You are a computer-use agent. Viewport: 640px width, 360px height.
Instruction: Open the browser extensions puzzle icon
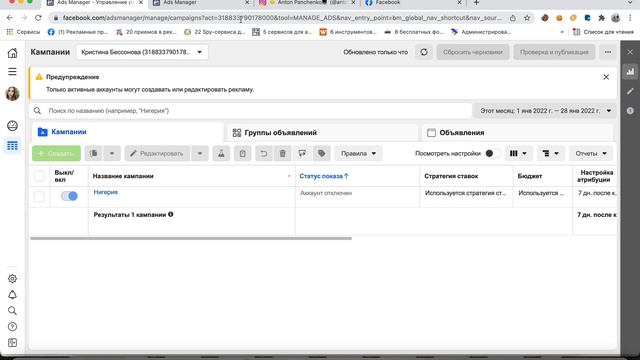[x=602, y=18]
